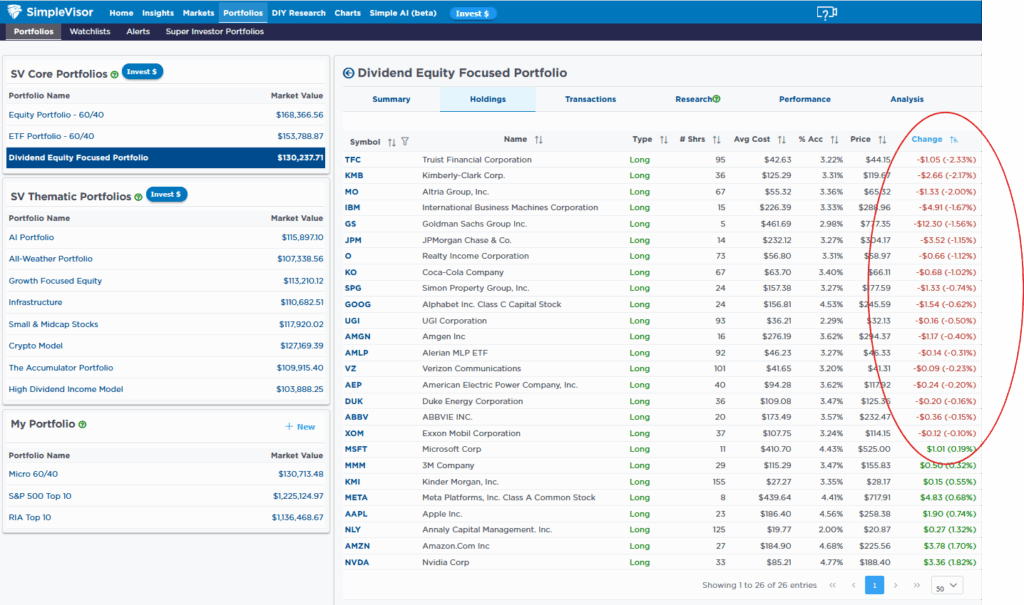Click the info icon beside My Portfolio
Viewport: 1024px width, 605px height.
pos(82,425)
